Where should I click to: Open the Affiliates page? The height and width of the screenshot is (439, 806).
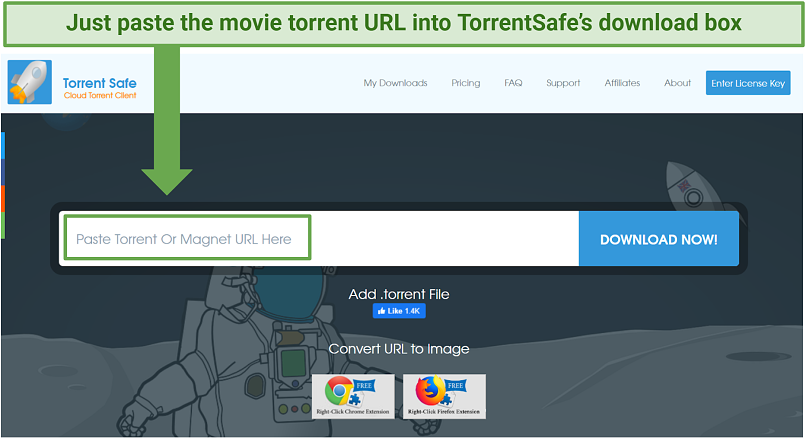(x=622, y=83)
